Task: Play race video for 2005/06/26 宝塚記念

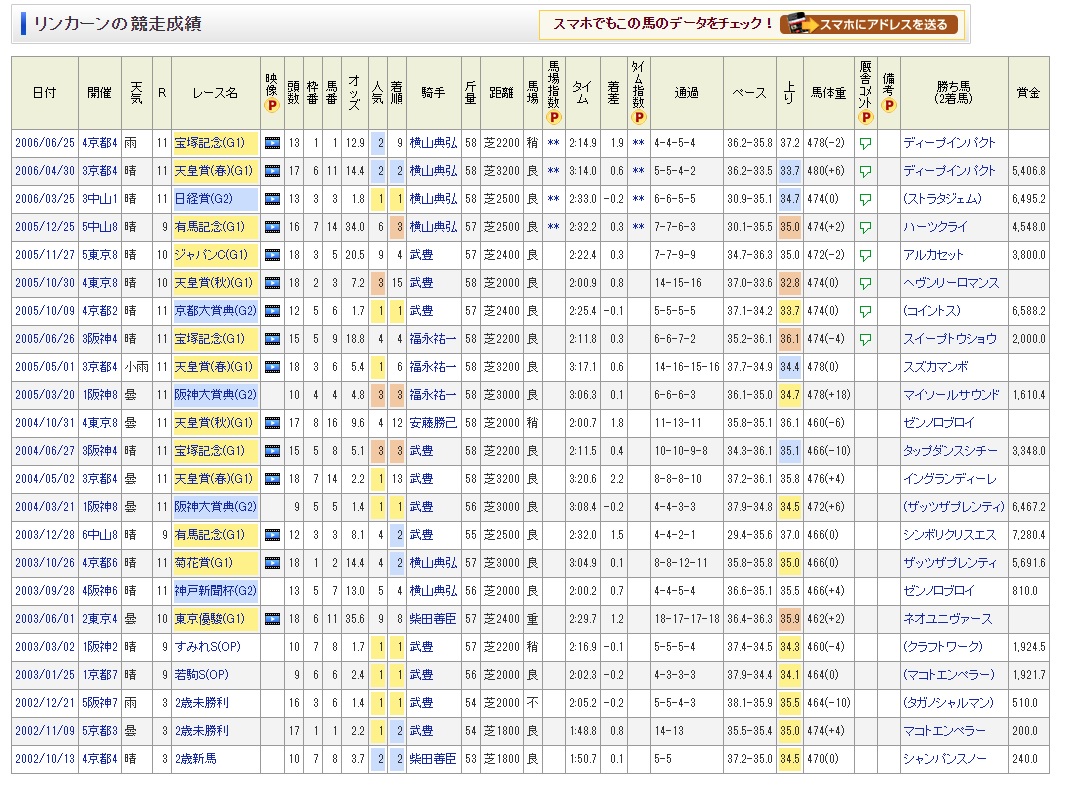Action: [x=272, y=339]
